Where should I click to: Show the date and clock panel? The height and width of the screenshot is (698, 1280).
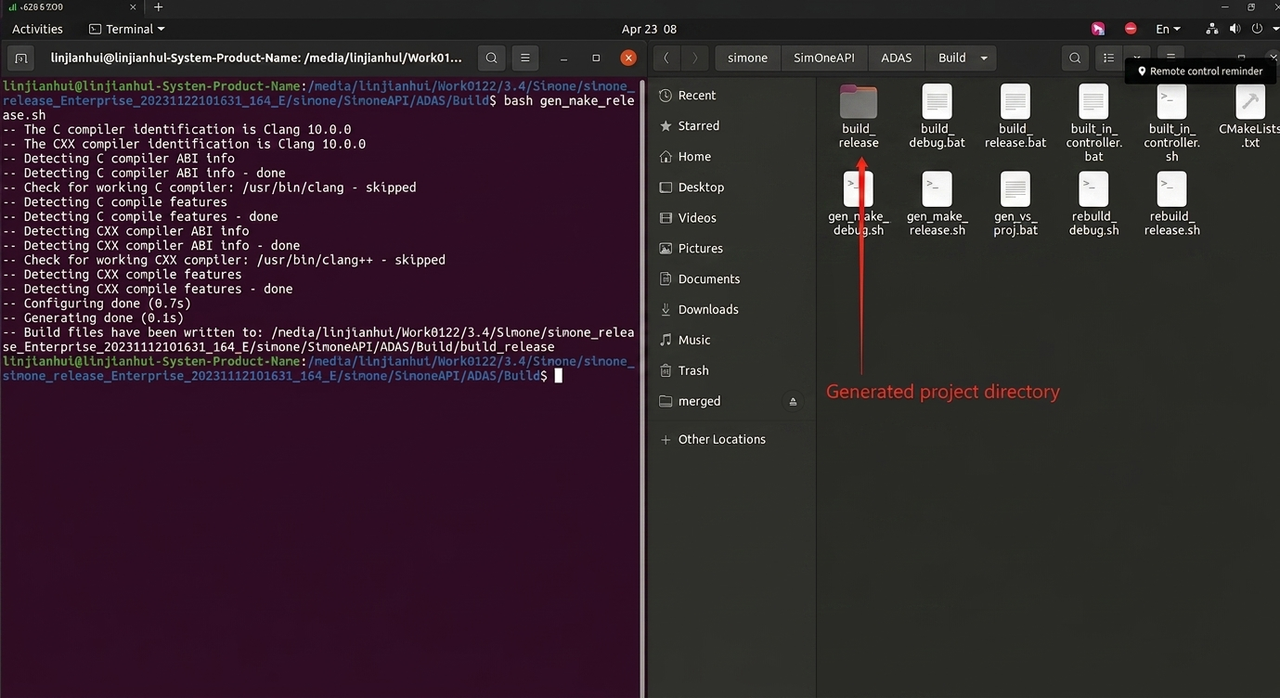click(x=649, y=29)
